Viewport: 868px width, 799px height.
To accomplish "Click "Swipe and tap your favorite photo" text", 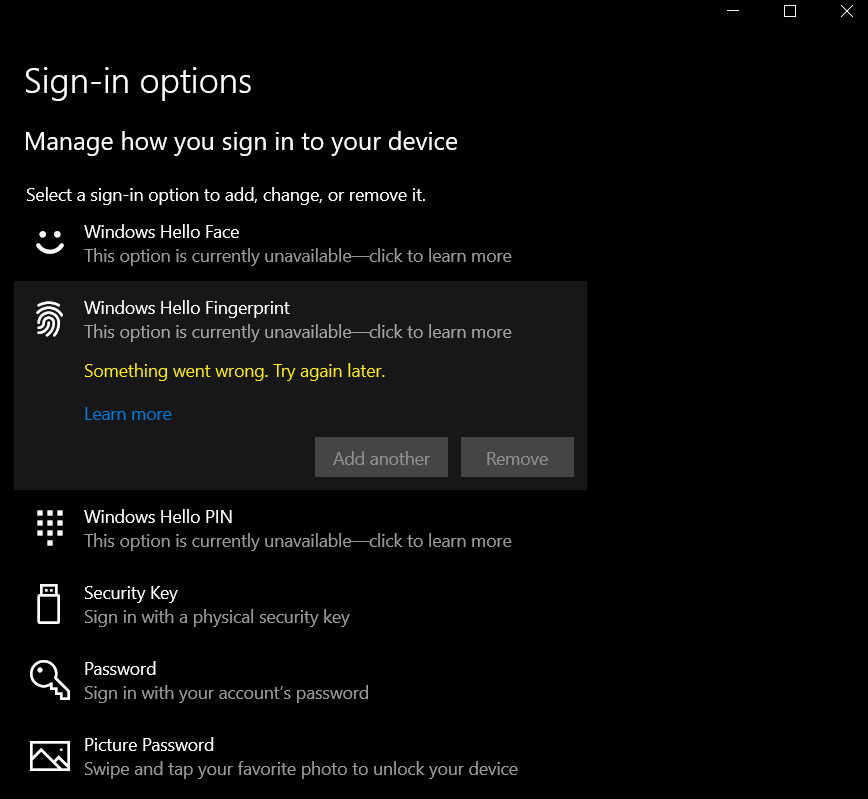I will click(x=216, y=769).
